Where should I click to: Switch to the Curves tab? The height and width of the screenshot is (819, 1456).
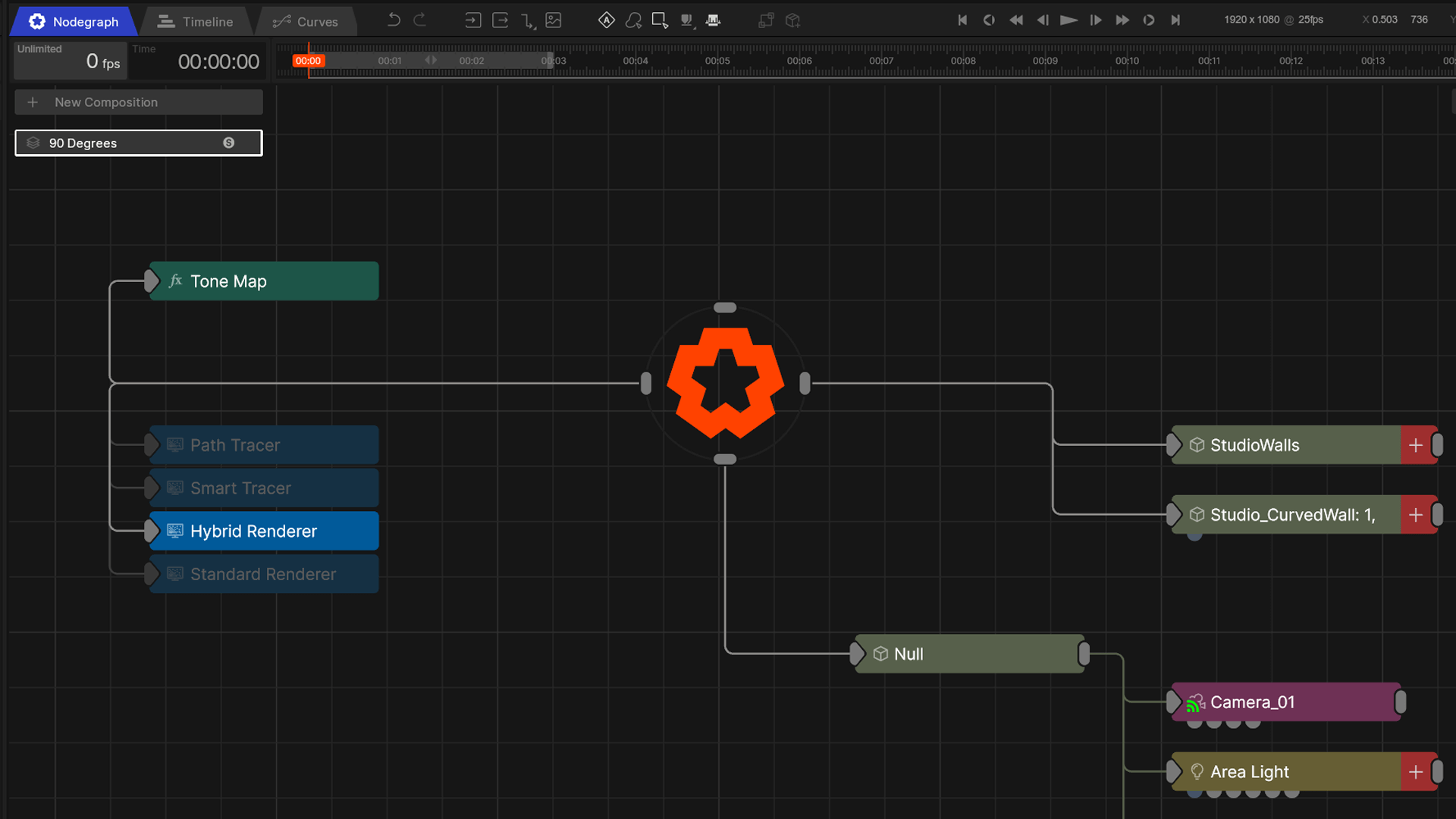306,21
